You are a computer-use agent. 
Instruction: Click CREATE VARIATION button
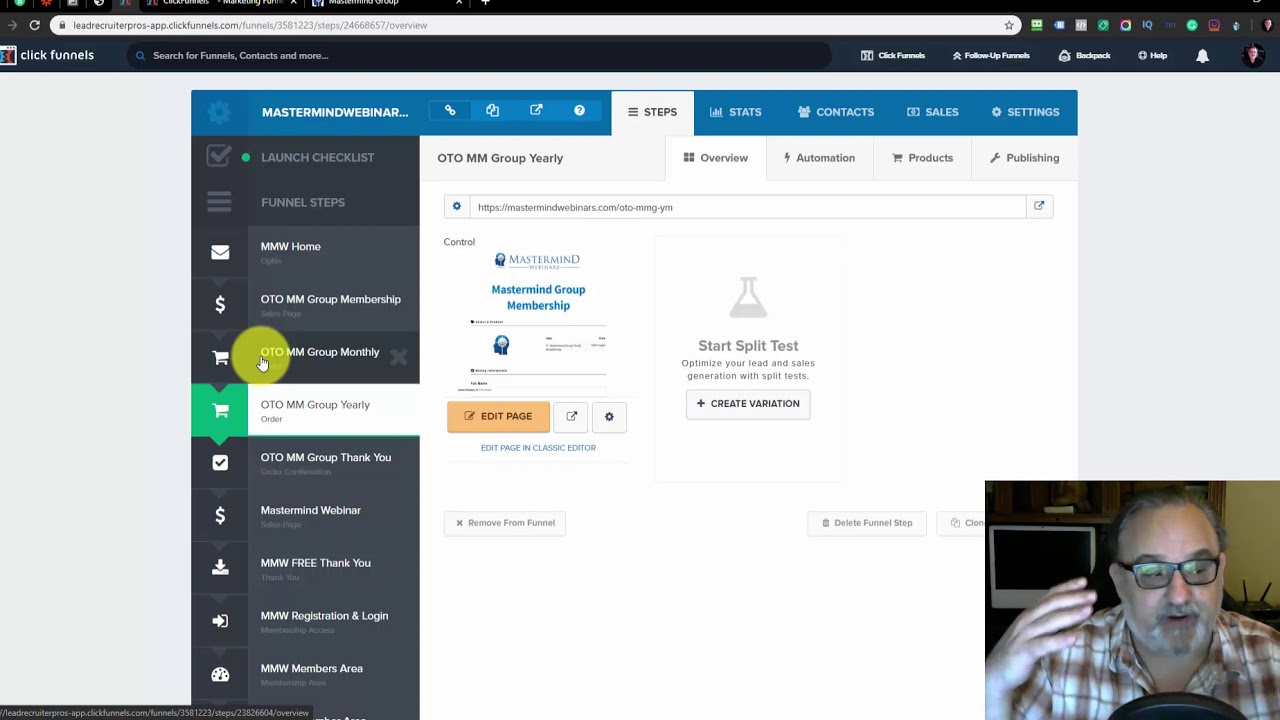click(748, 403)
